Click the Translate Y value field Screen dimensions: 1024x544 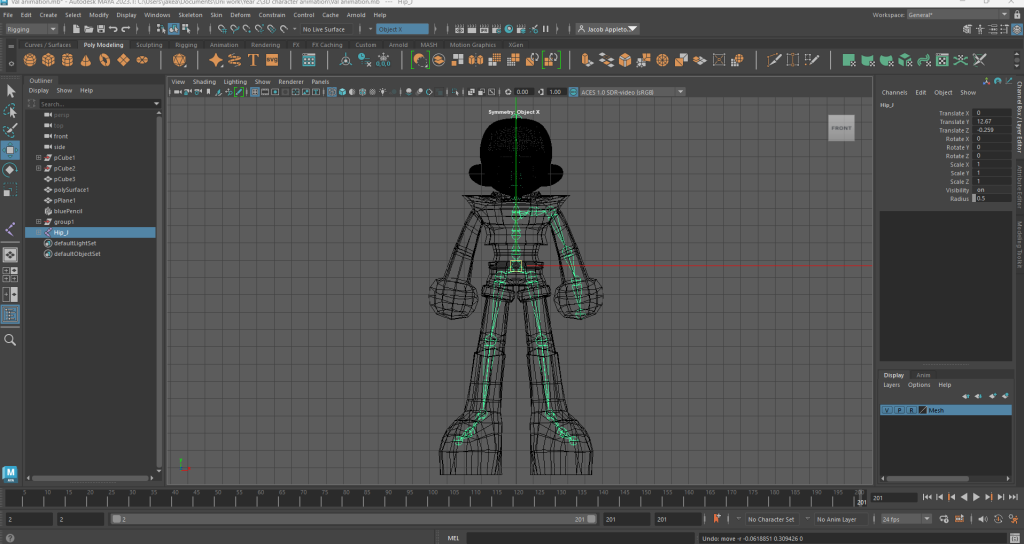(990, 121)
